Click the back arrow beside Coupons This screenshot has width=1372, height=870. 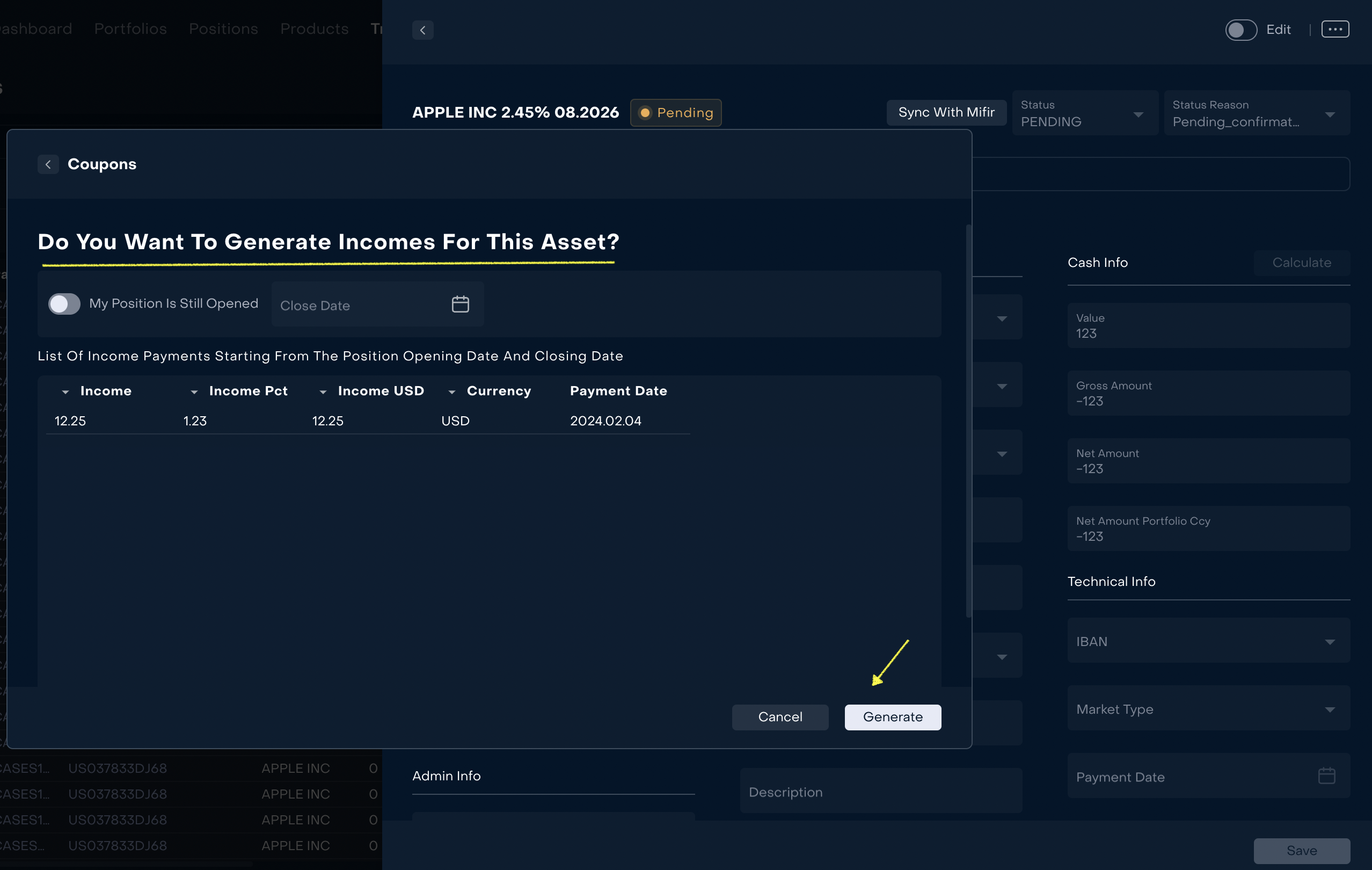coord(48,164)
